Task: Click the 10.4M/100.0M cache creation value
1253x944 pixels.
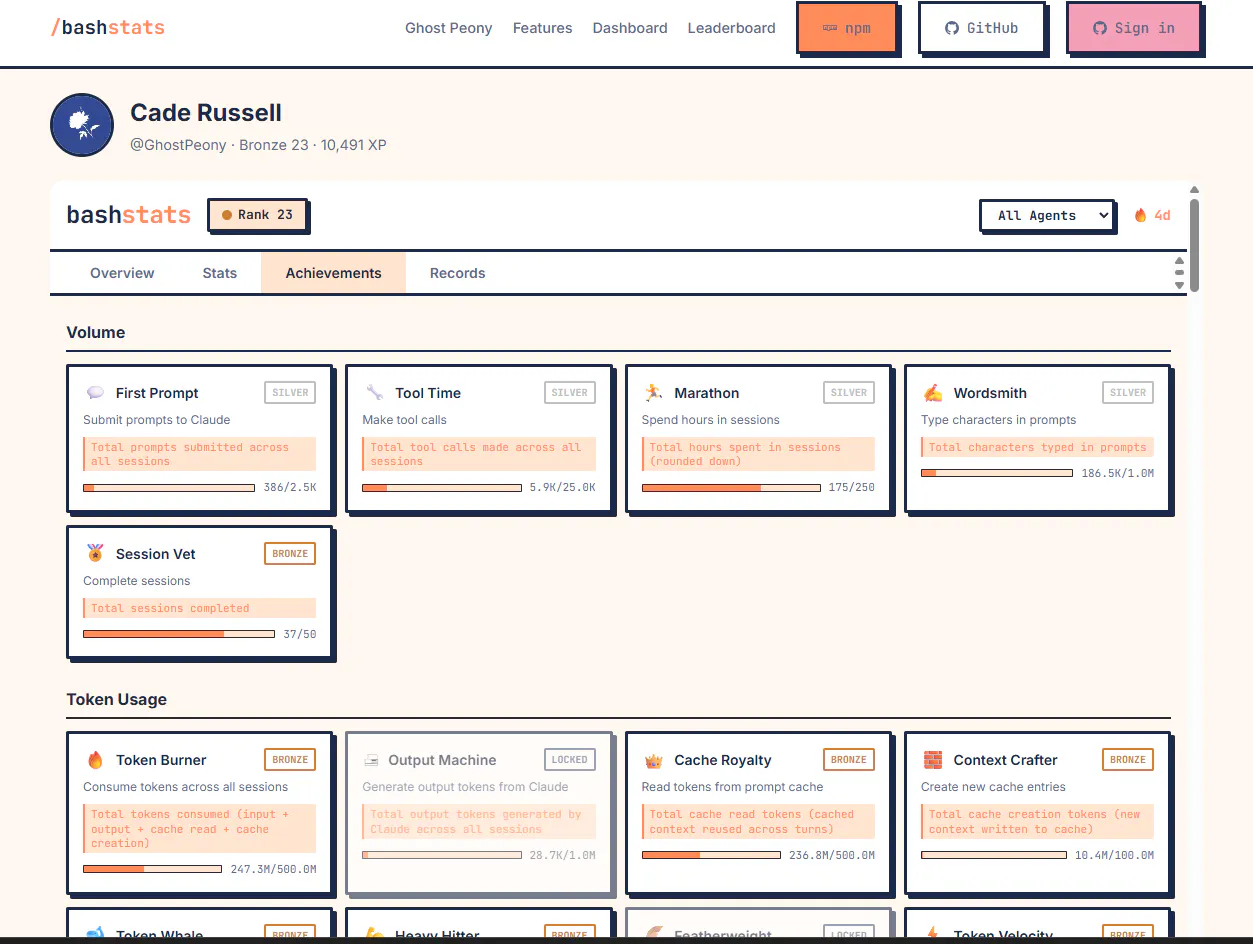Action: point(1114,855)
